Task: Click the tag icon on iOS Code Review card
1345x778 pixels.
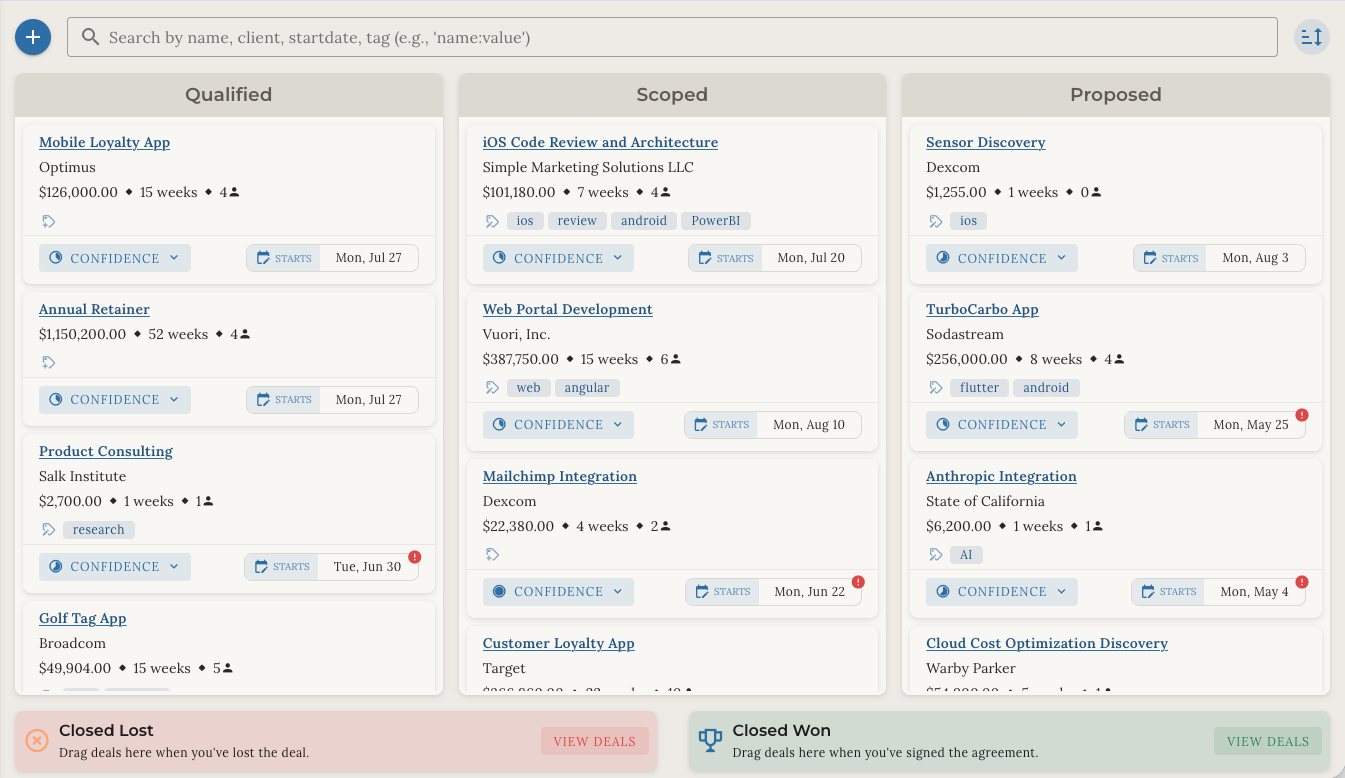Action: point(492,221)
